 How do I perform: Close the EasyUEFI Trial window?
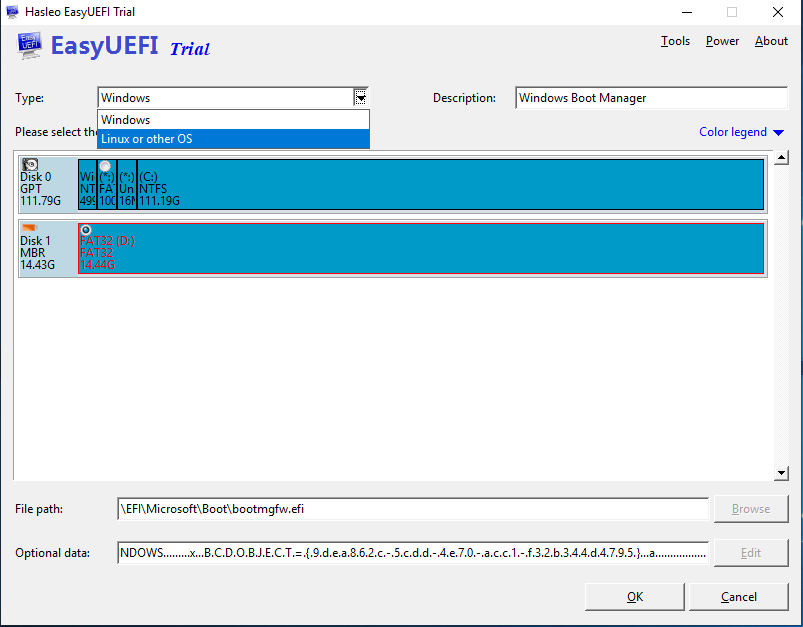coord(778,12)
